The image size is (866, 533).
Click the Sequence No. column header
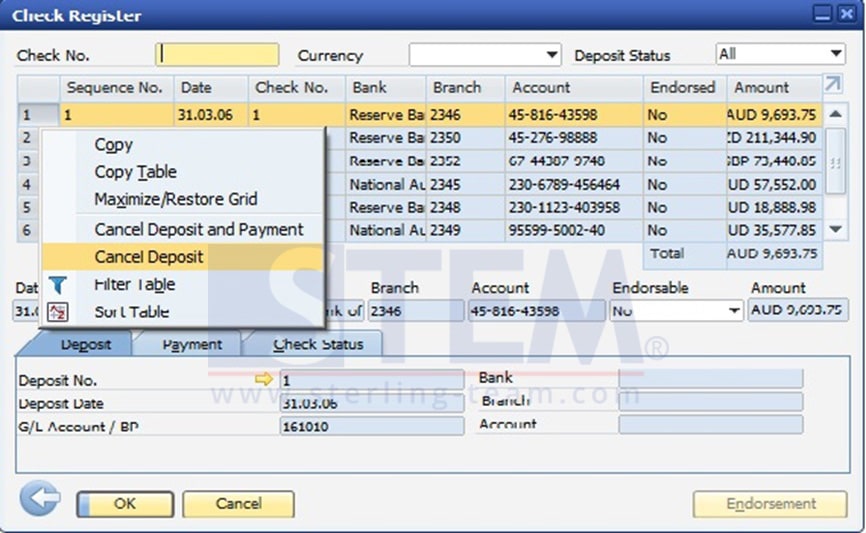coord(117,88)
